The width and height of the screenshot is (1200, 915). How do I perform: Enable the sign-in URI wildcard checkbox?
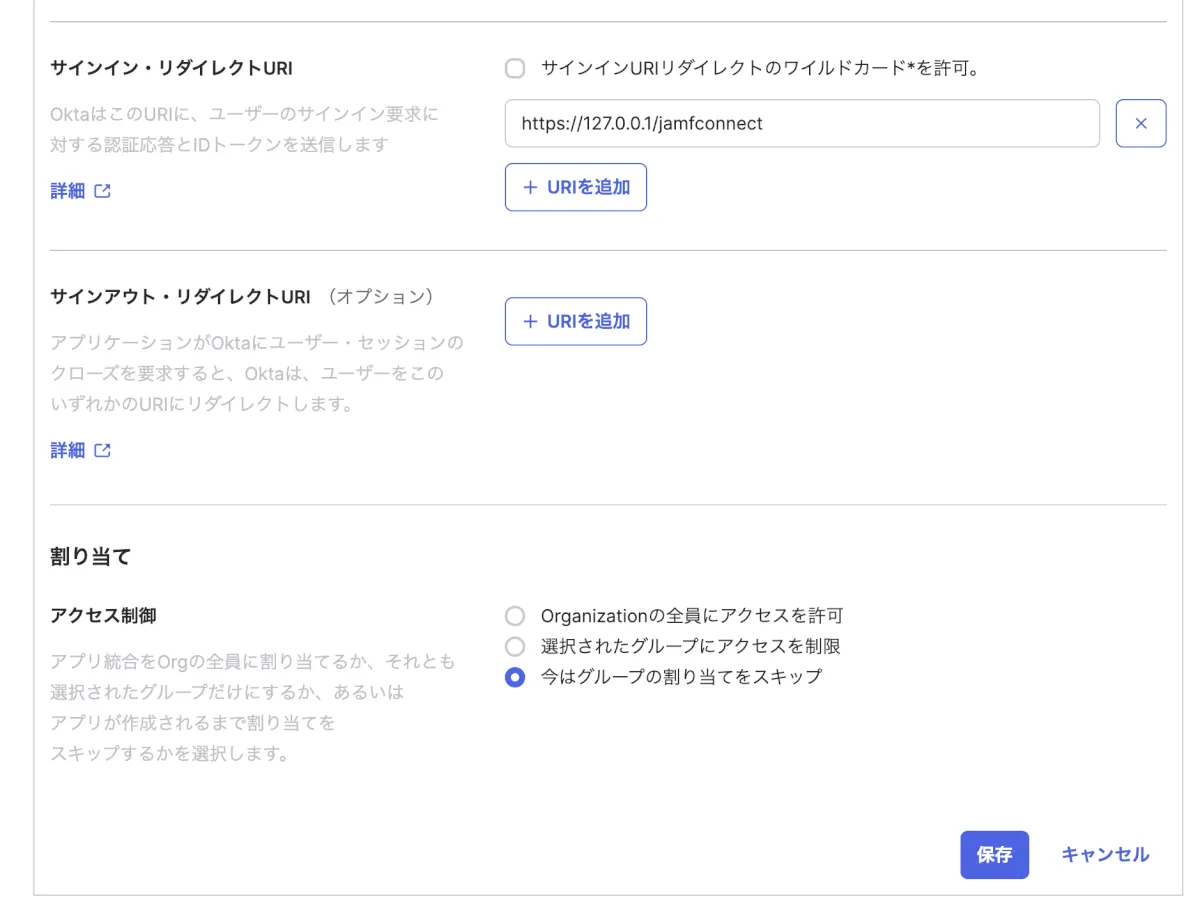point(515,69)
